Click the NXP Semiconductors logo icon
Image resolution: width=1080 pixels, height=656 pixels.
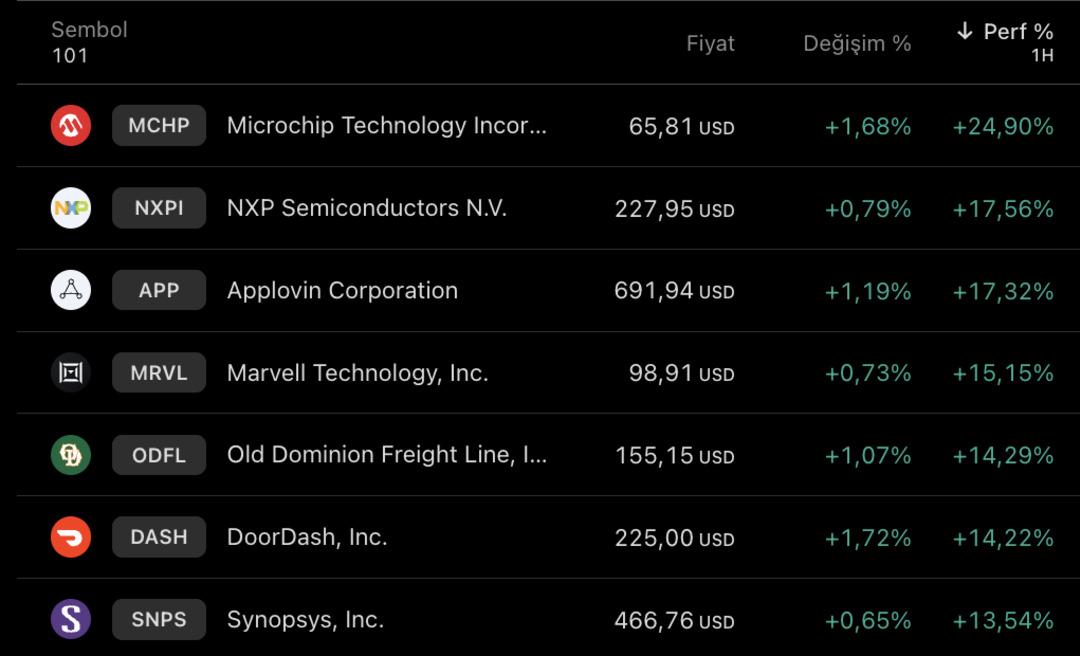coord(71,208)
